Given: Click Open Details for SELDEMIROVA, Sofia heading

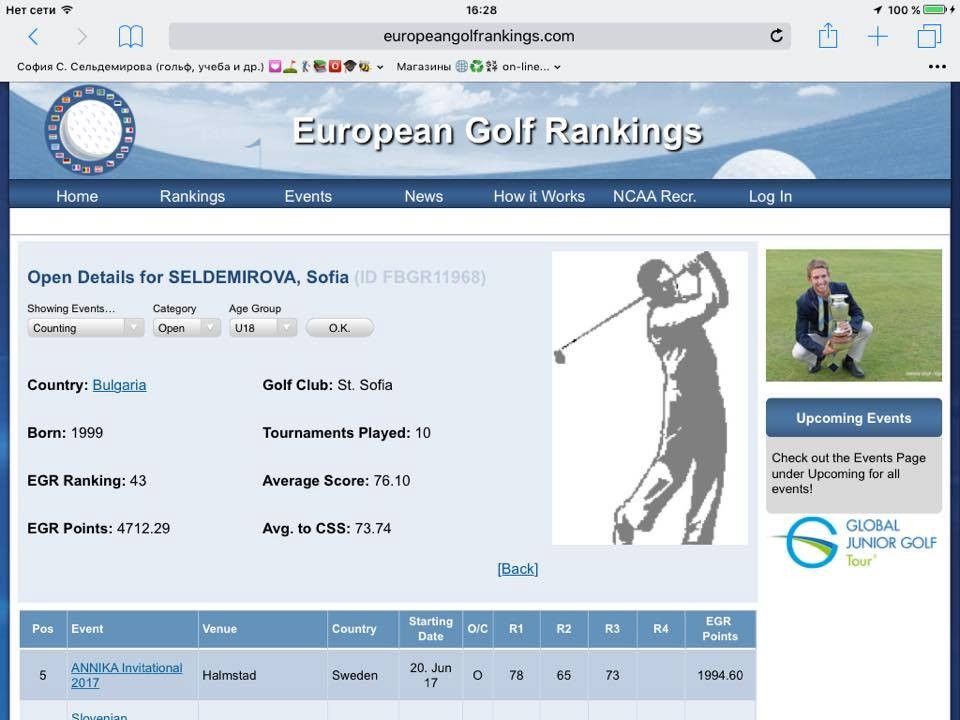Looking at the screenshot, I should pos(188,277).
